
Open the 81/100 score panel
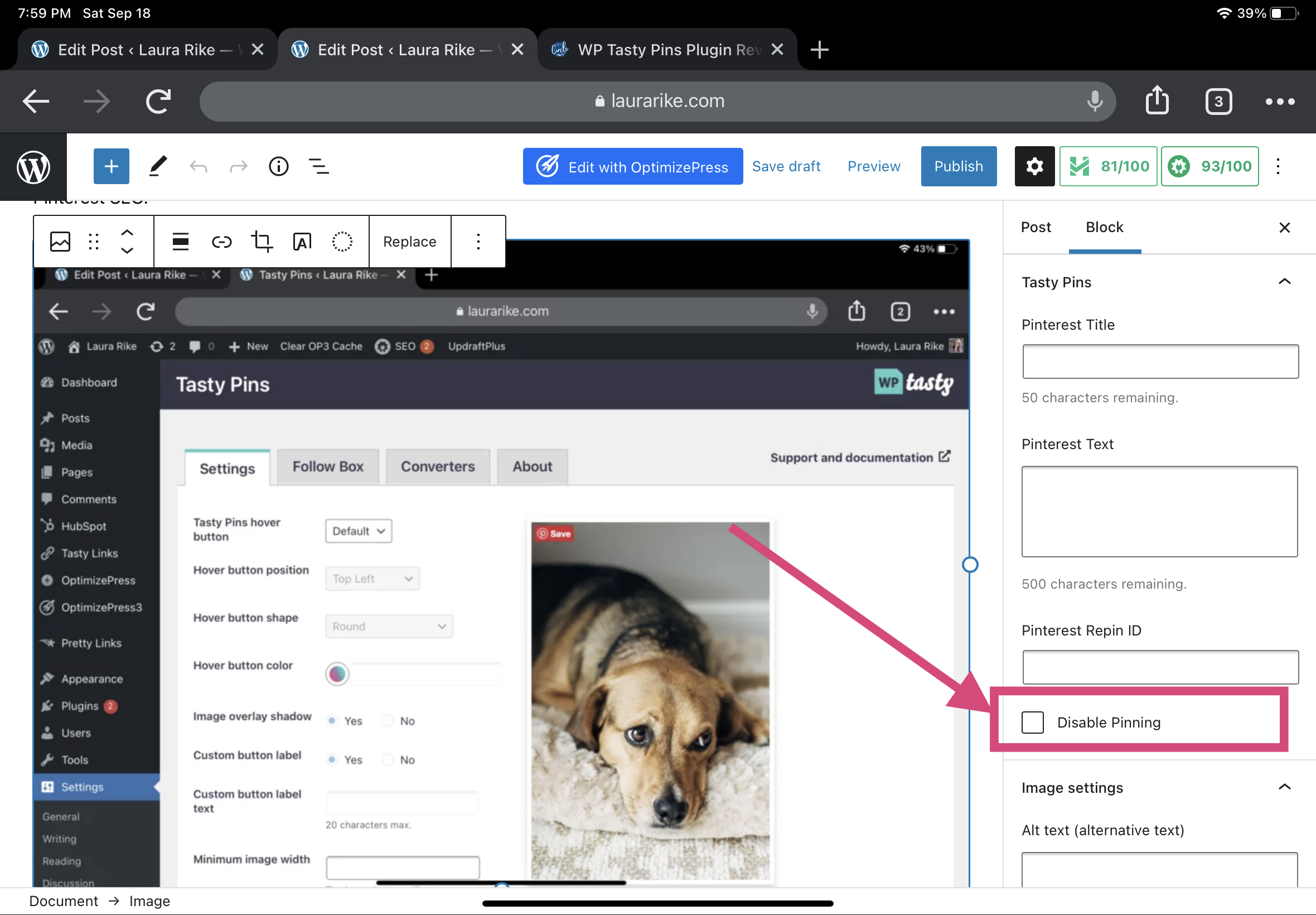1108,166
